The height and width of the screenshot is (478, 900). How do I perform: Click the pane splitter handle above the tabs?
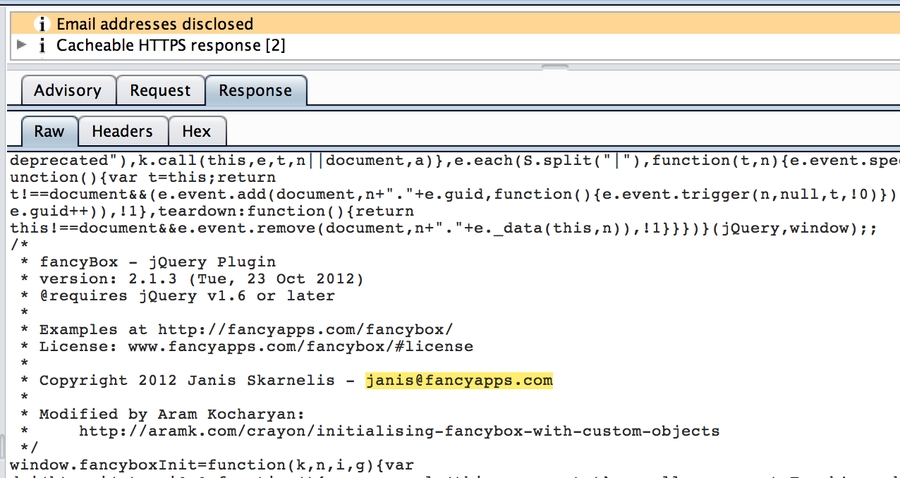552,67
